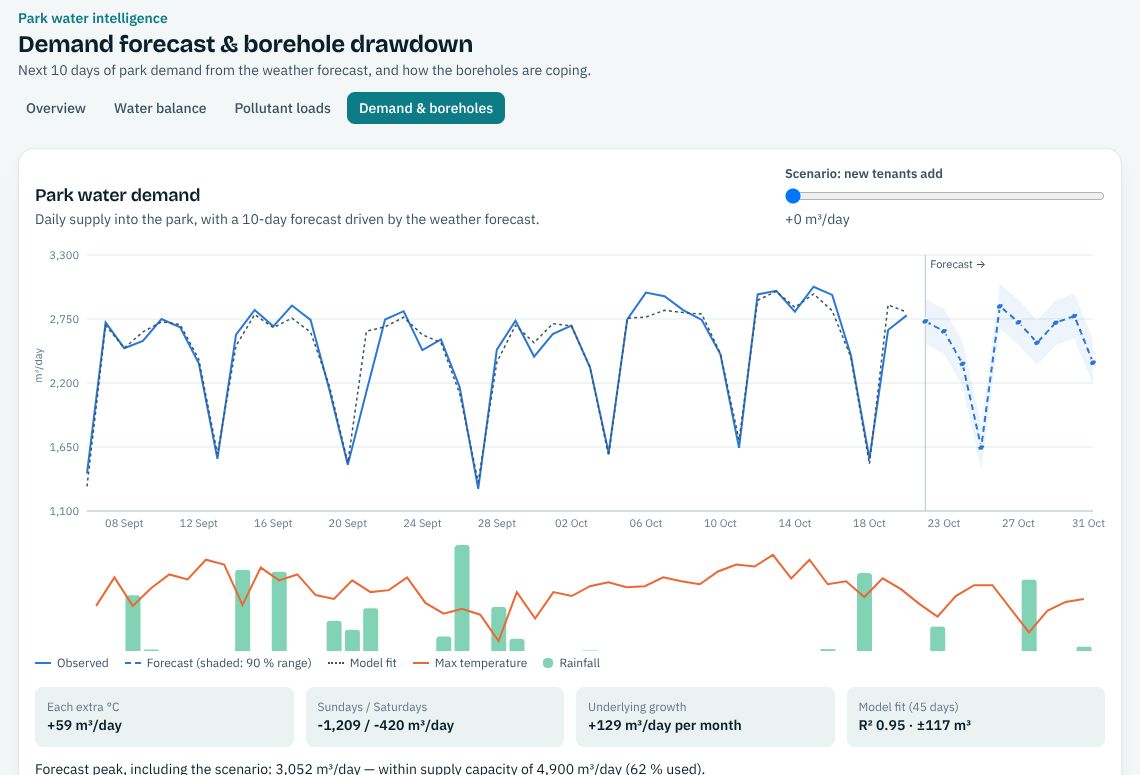1140x775 pixels.
Task: Click the Forecast arrow marker label
Action: click(958, 265)
